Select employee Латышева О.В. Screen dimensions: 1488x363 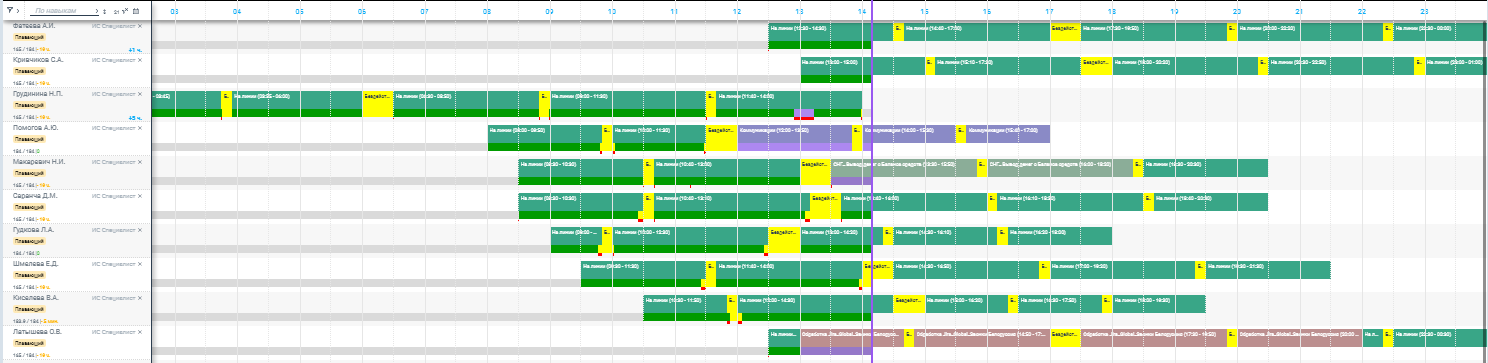click(37, 331)
